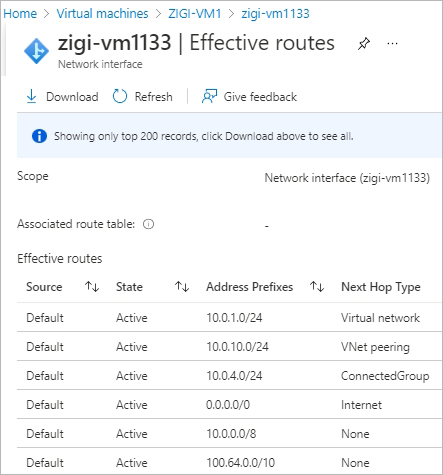Click the network interface resource icon
The height and width of the screenshot is (475, 443).
click(x=36, y=51)
